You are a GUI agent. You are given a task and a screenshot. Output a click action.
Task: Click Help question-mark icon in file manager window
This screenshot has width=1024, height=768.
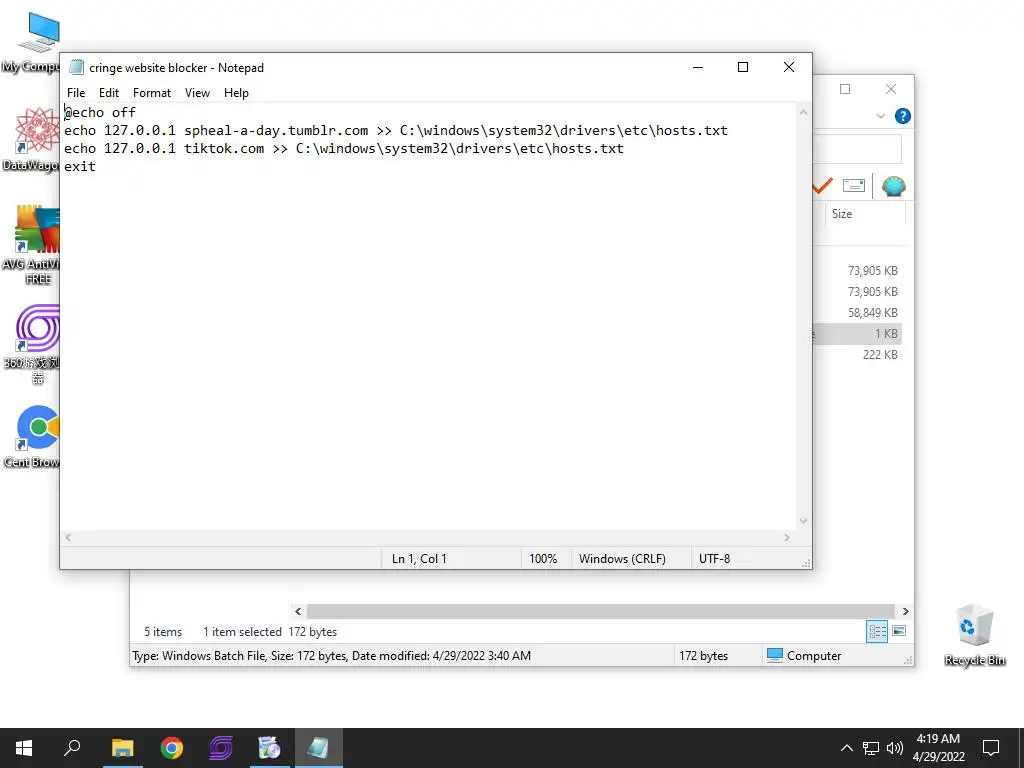pos(903,116)
